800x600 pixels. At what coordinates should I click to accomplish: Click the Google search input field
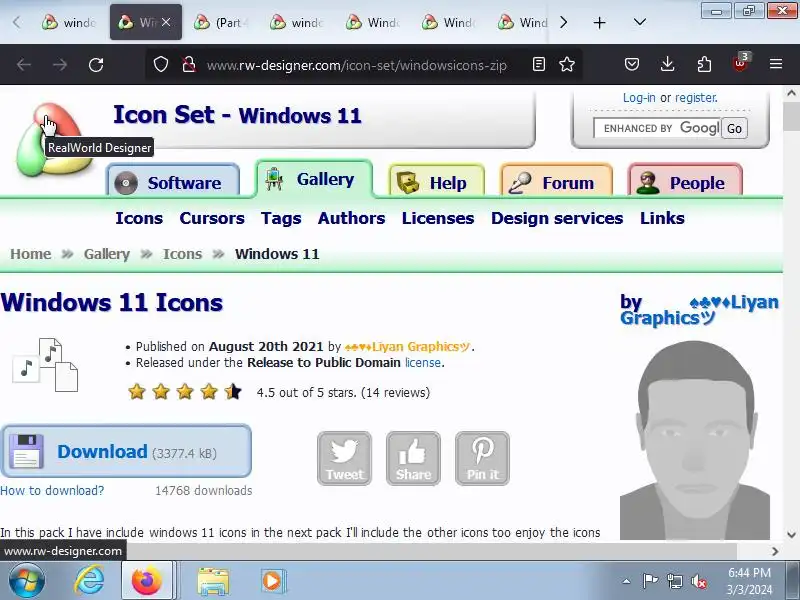(x=657, y=128)
